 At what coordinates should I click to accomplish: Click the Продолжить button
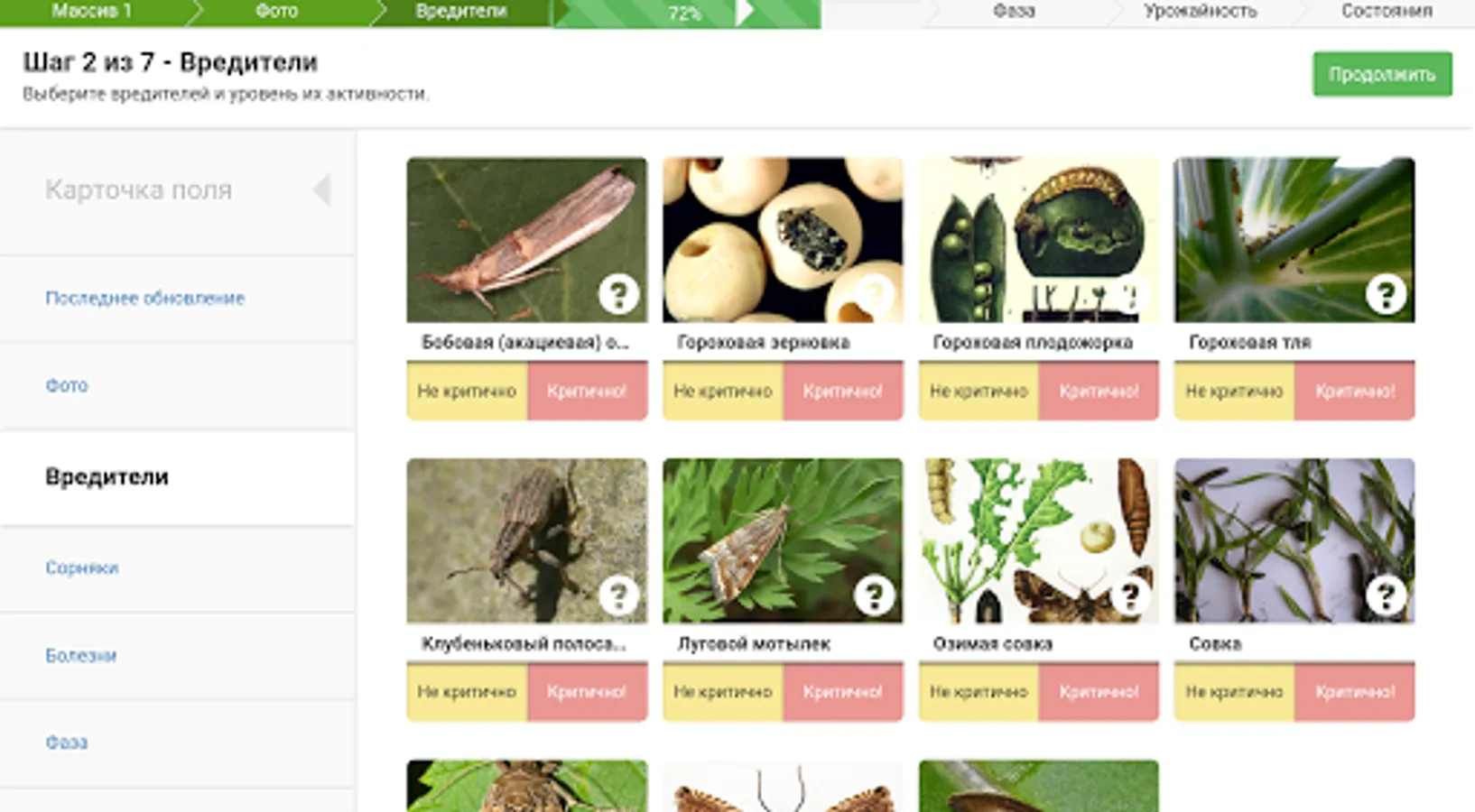(x=1382, y=74)
